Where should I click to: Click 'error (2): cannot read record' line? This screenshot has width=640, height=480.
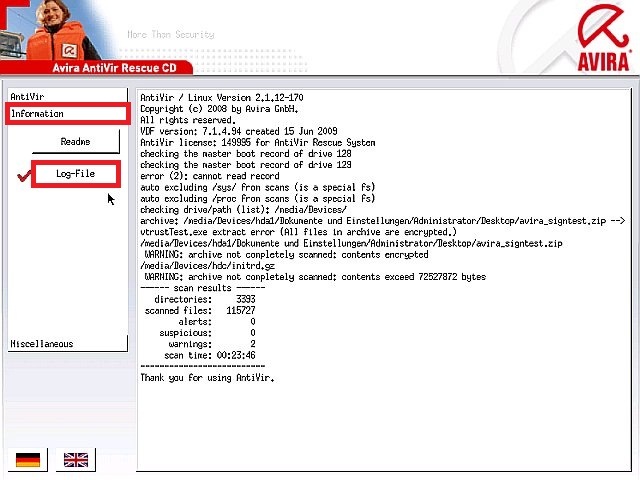click(x=210, y=176)
